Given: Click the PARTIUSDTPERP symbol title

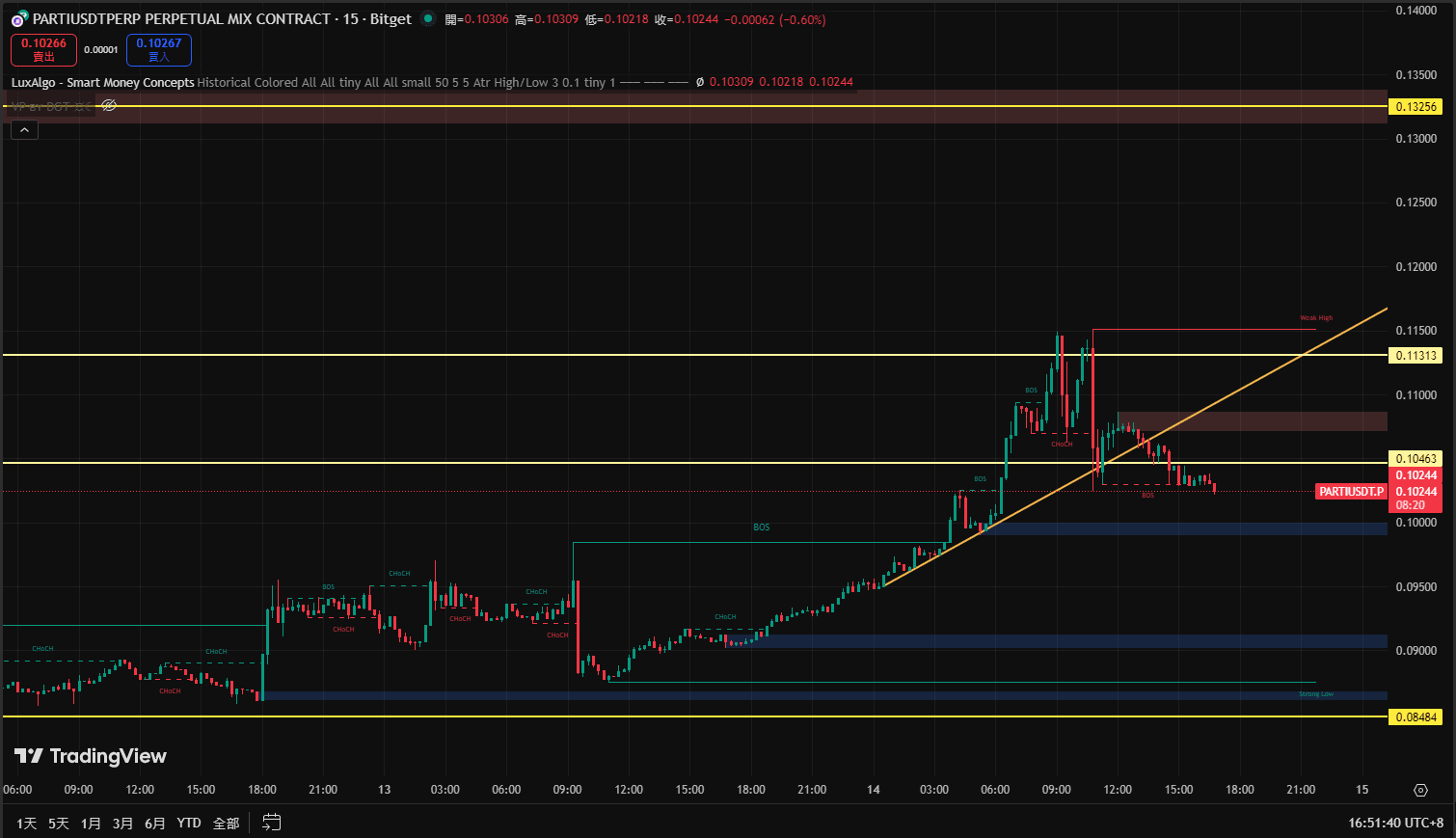Looking at the screenshot, I should [x=222, y=19].
